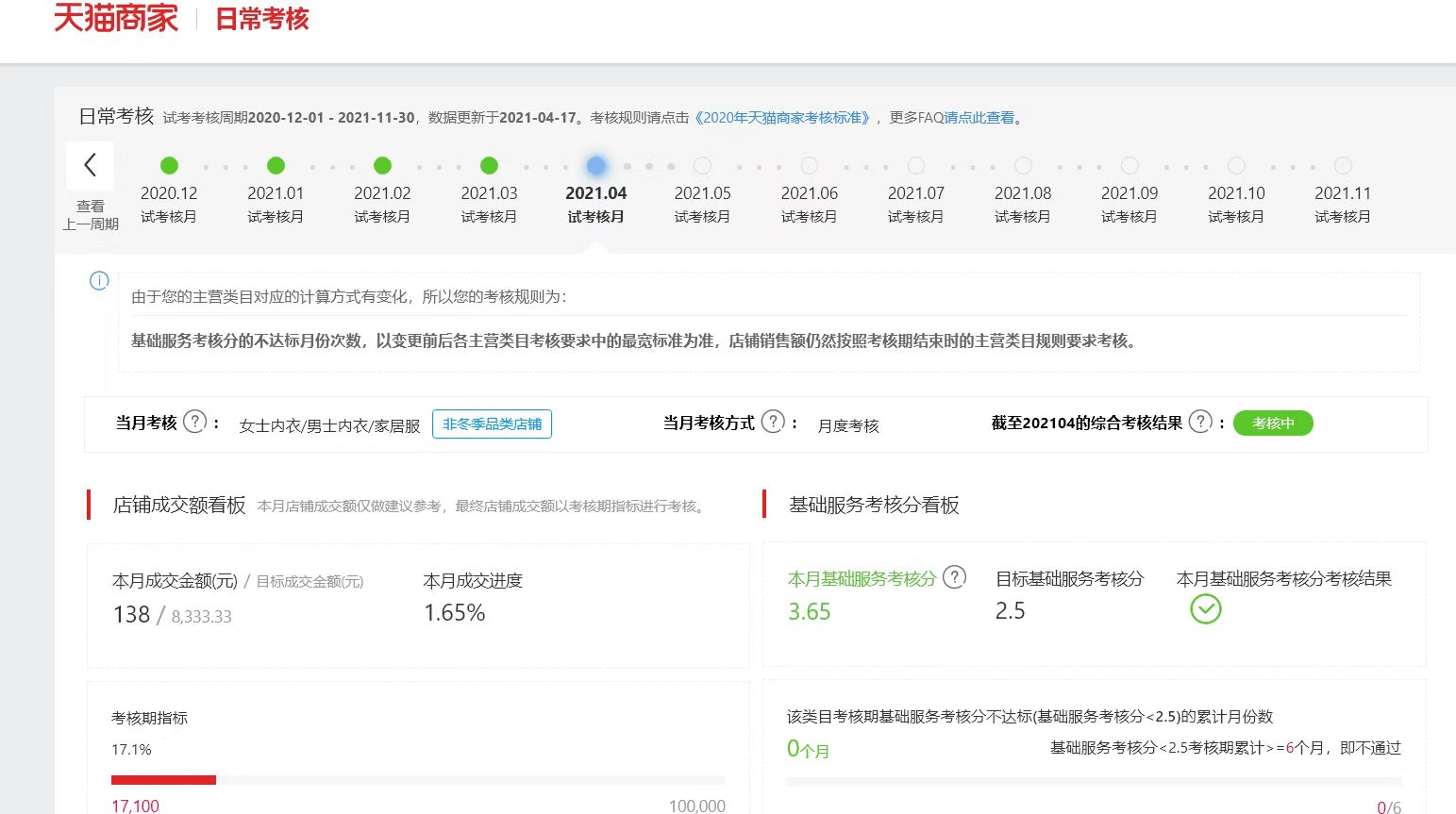Select the 2021.07 timeline circle
The height and width of the screenshot is (814, 1456).
(x=916, y=166)
